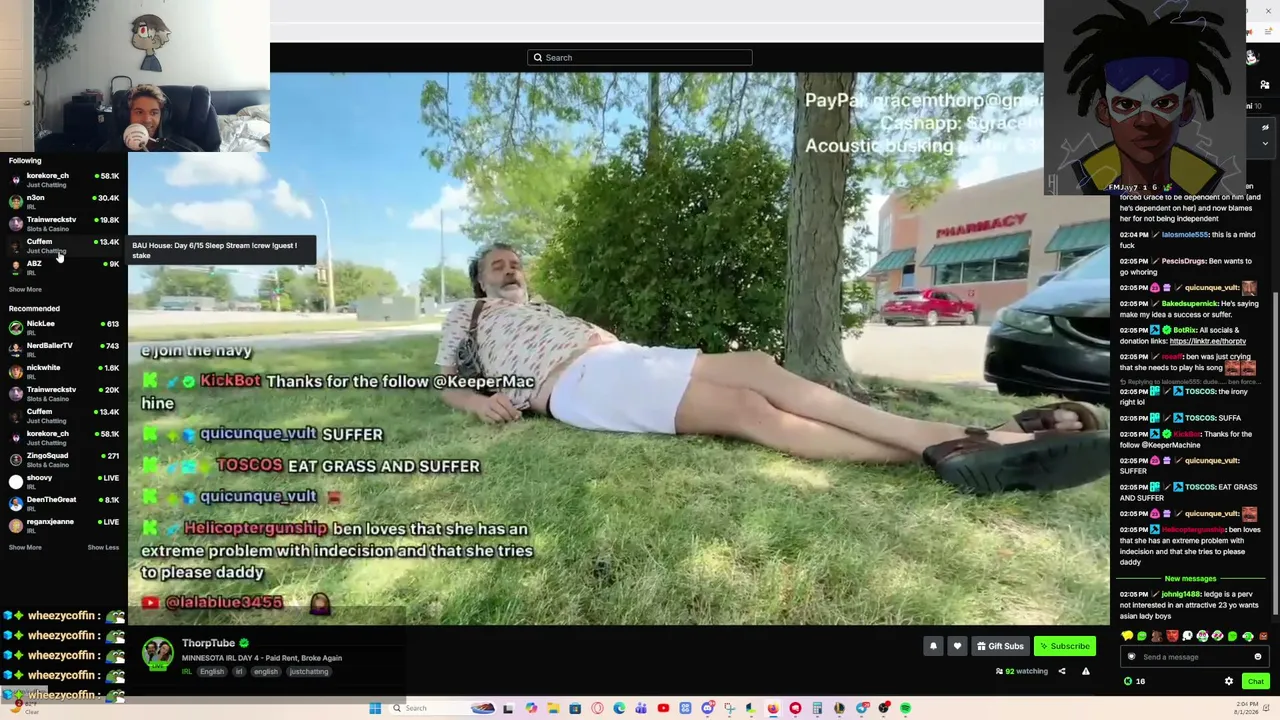1280x720 pixels.
Task: Click the Kick points balance icon
Action: coord(1128,681)
